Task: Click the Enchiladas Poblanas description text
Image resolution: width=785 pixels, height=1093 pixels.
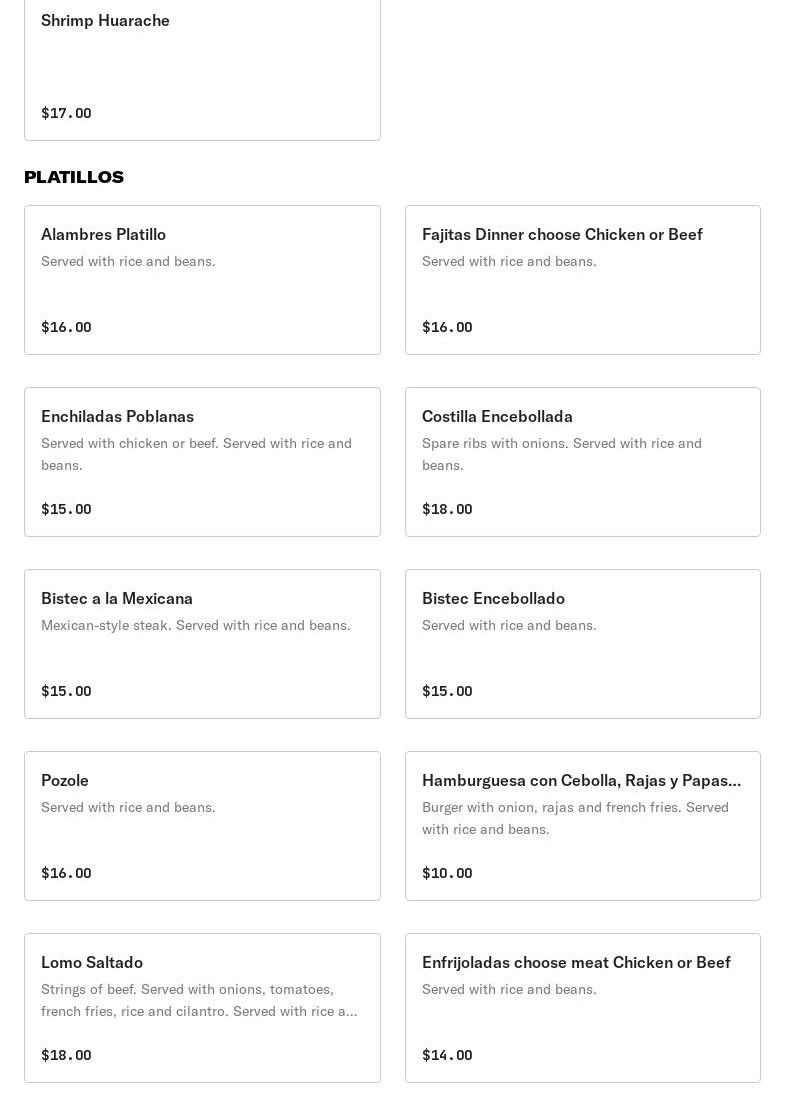Action: click(196, 454)
